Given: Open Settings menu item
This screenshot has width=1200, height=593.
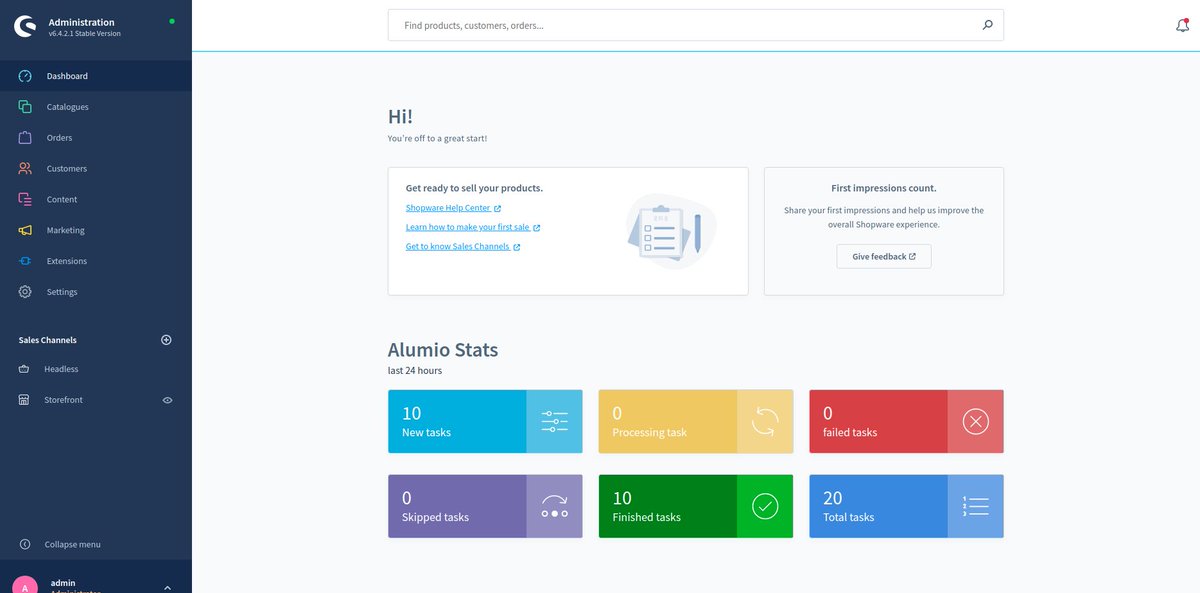Looking at the screenshot, I should coord(96,292).
